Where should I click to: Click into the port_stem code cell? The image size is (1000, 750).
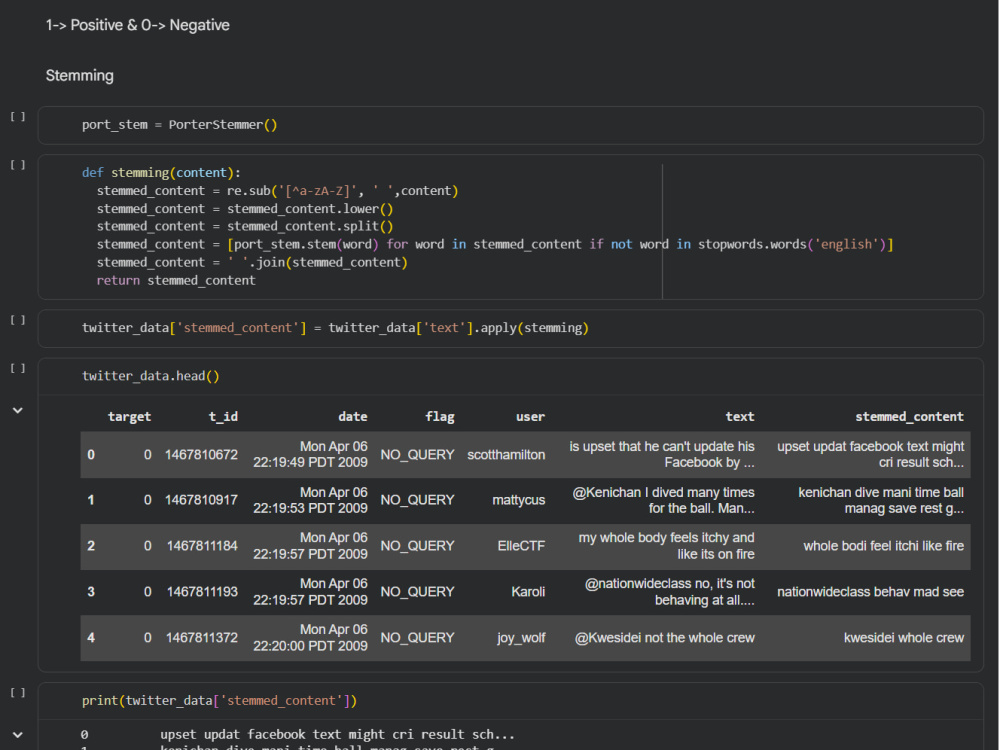coord(510,125)
